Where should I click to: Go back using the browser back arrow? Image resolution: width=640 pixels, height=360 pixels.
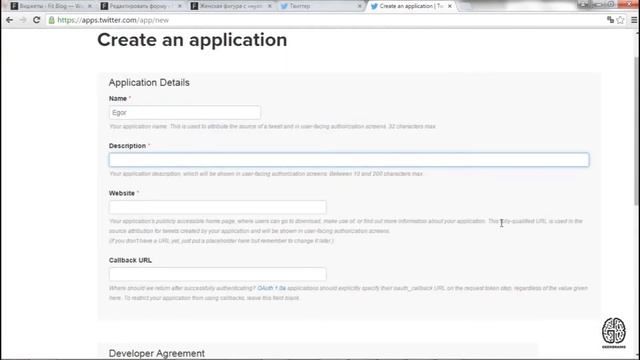[x=9, y=20]
